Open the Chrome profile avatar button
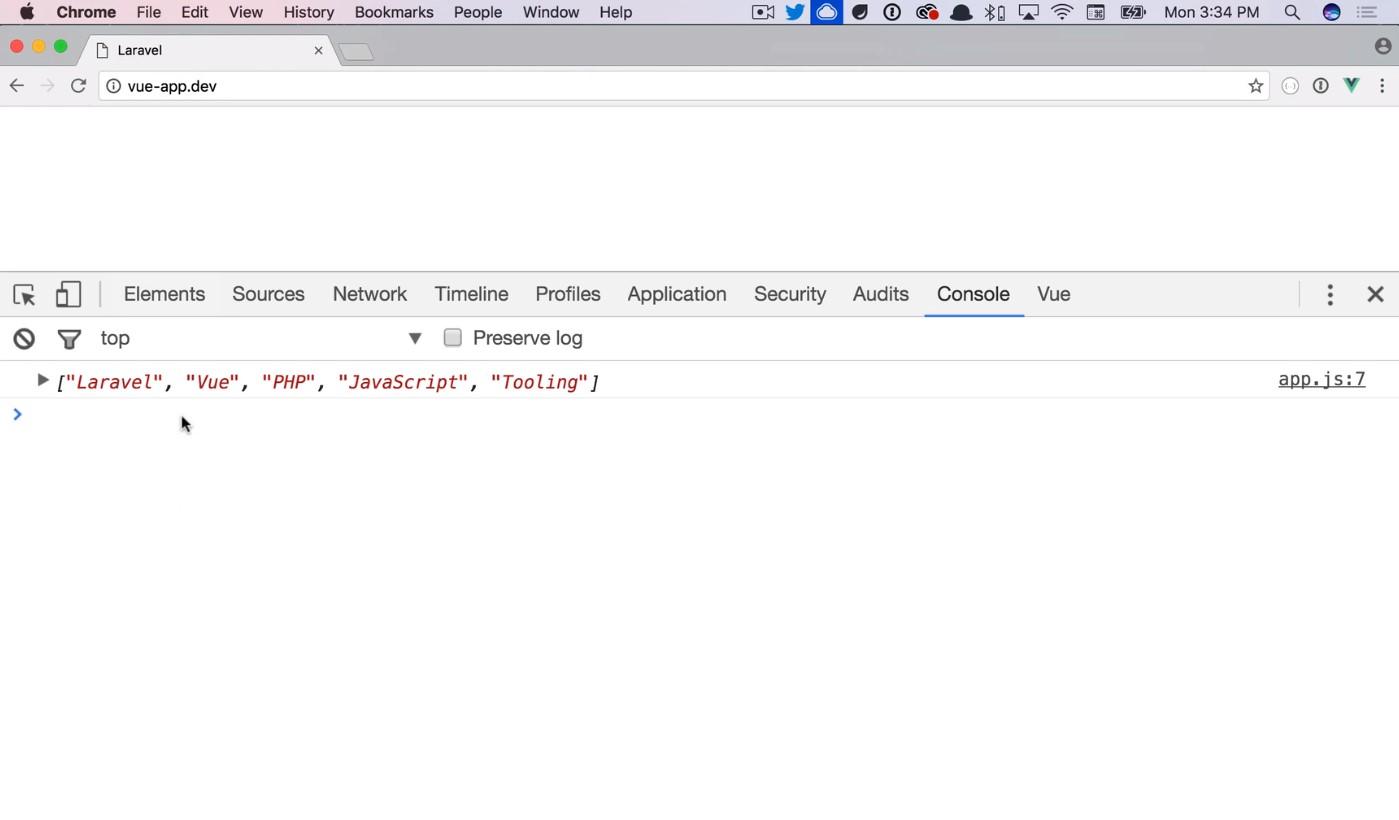 (x=1383, y=47)
